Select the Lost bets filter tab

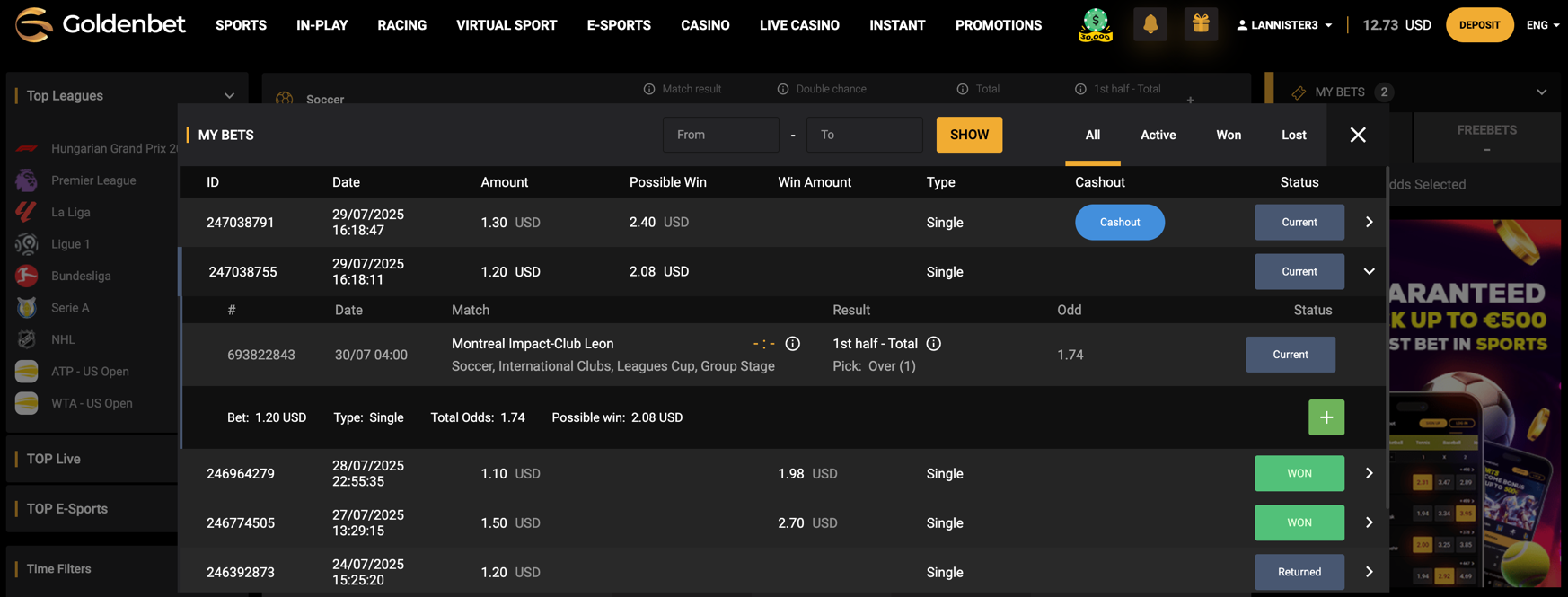(1293, 135)
